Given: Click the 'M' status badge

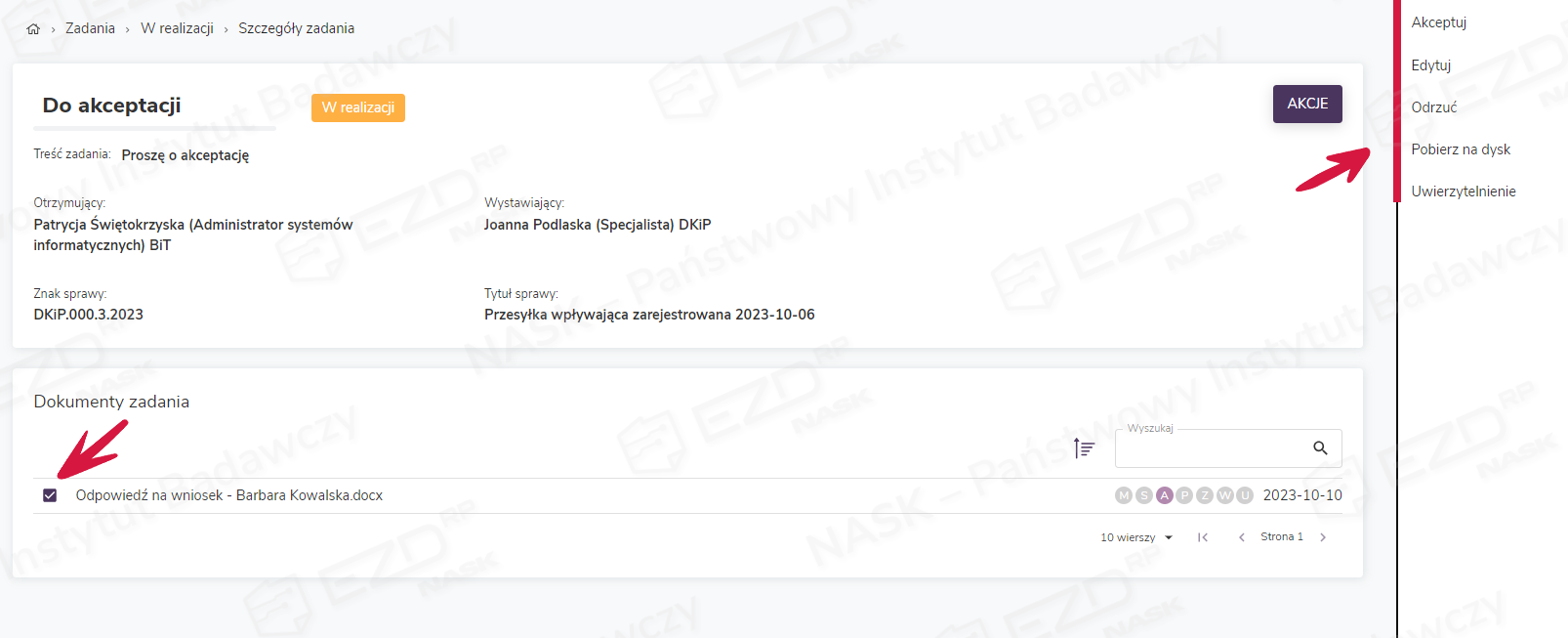Looking at the screenshot, I should [1124, 495].
